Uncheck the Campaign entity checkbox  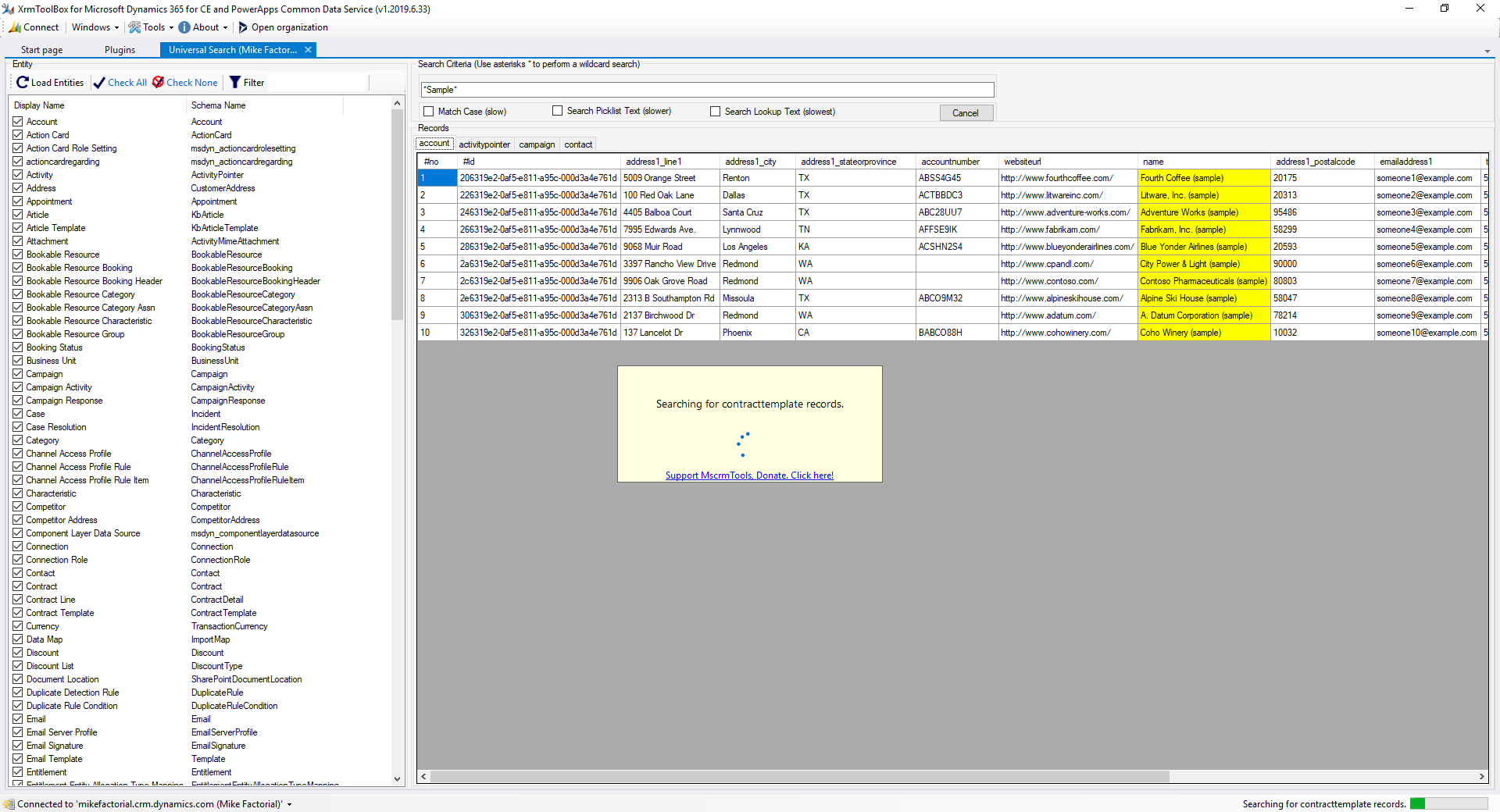click(x=17, y=374)
